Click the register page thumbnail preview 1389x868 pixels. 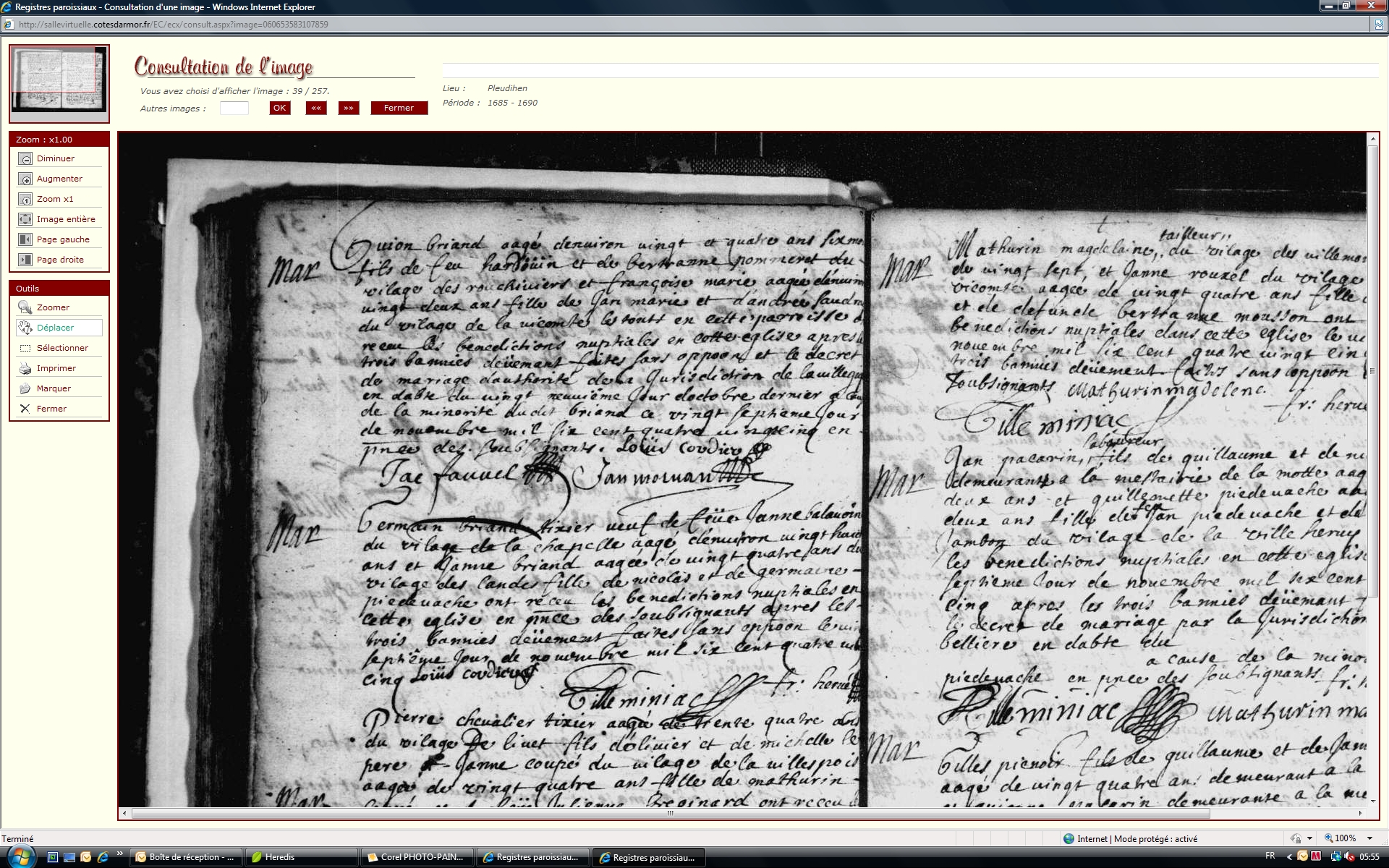click(59, 81)
